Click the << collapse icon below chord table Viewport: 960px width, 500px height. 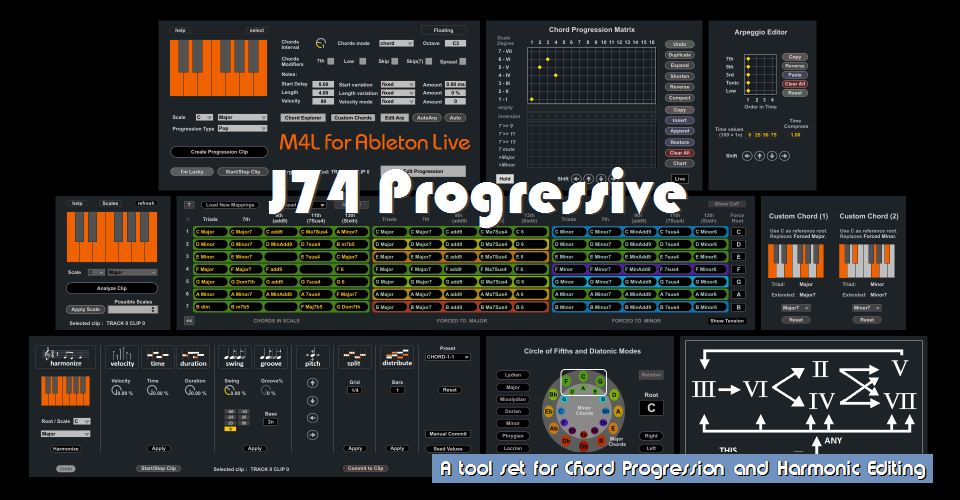[x=189, y=320]
